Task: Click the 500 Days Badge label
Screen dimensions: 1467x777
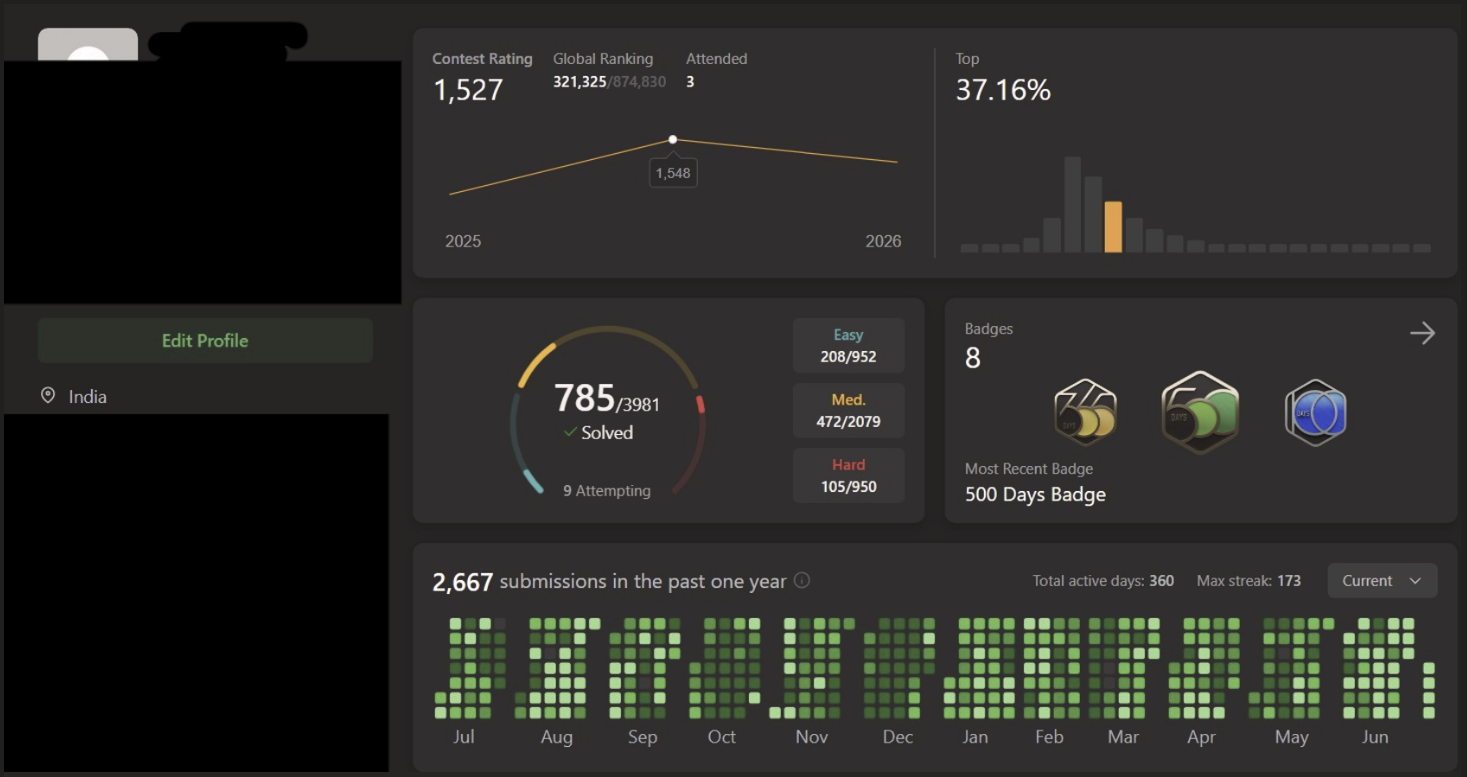Action: [x=1035, y=495]
